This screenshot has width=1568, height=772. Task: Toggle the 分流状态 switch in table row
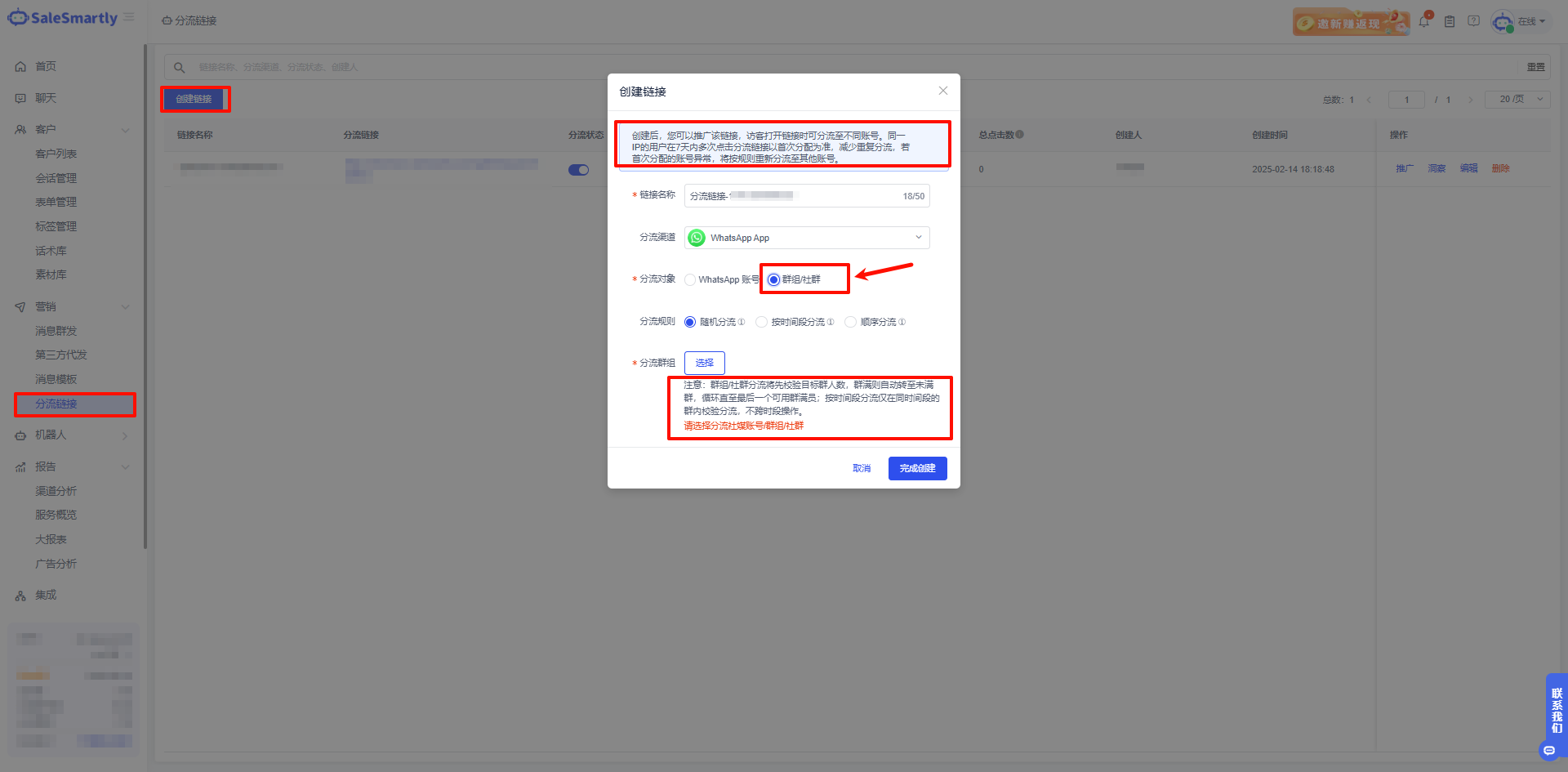tap(578, 170)
